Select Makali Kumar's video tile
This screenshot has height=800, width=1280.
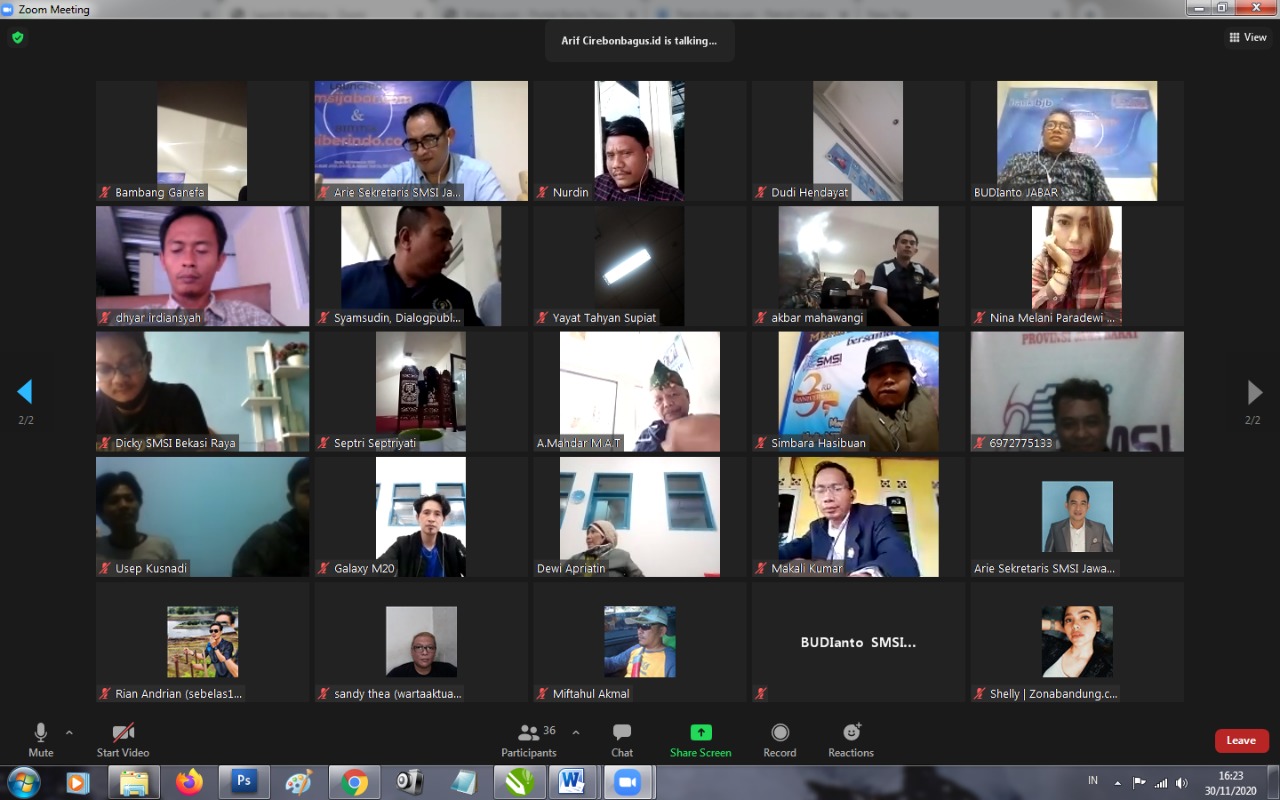click(858, 517)
